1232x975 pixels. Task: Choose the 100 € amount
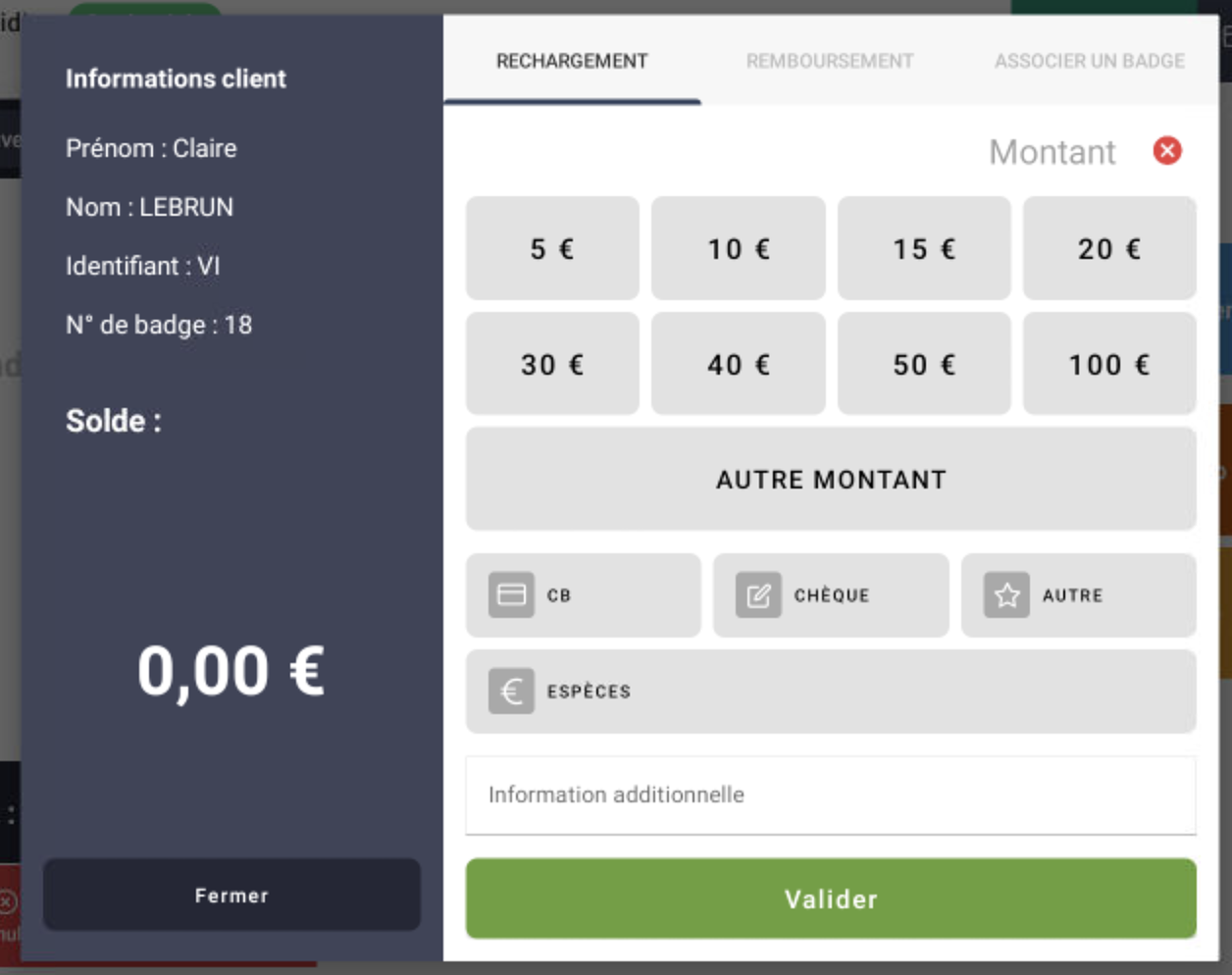pyautogui.click(x=1108, y=364)
